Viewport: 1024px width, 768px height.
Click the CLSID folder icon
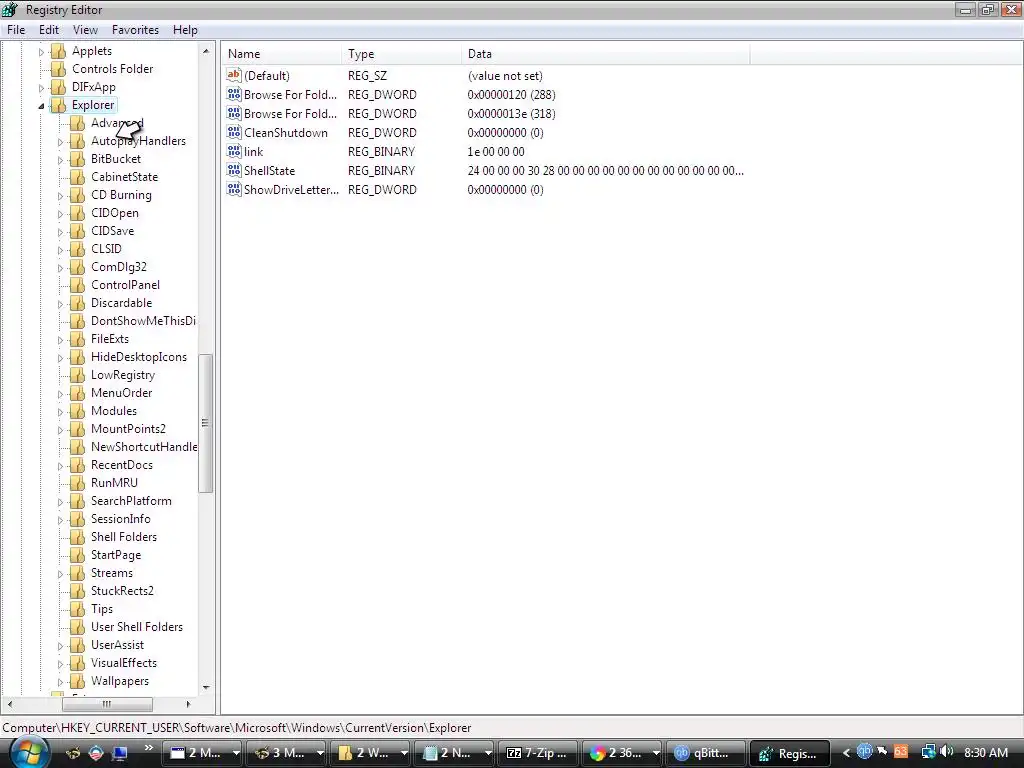[77, 249]
